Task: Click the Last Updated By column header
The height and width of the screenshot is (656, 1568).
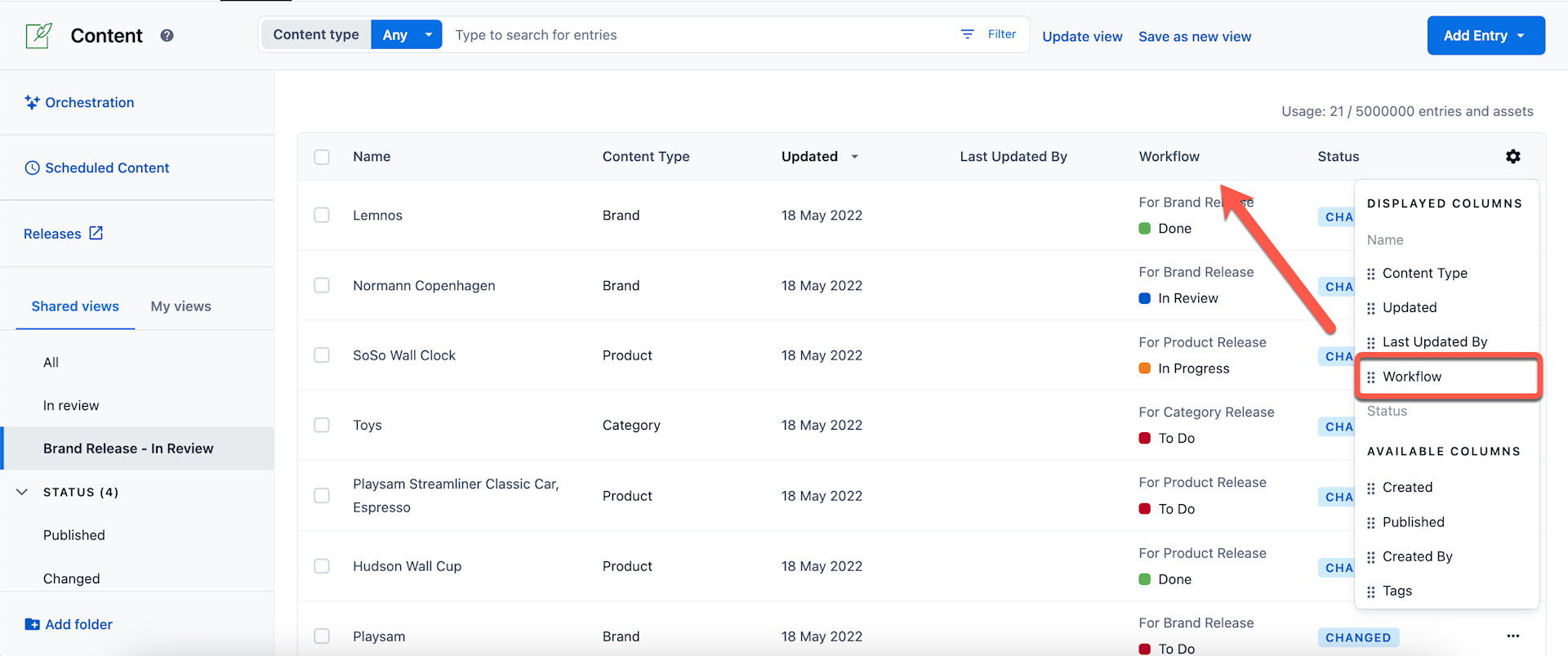Action: point(1013,157)
